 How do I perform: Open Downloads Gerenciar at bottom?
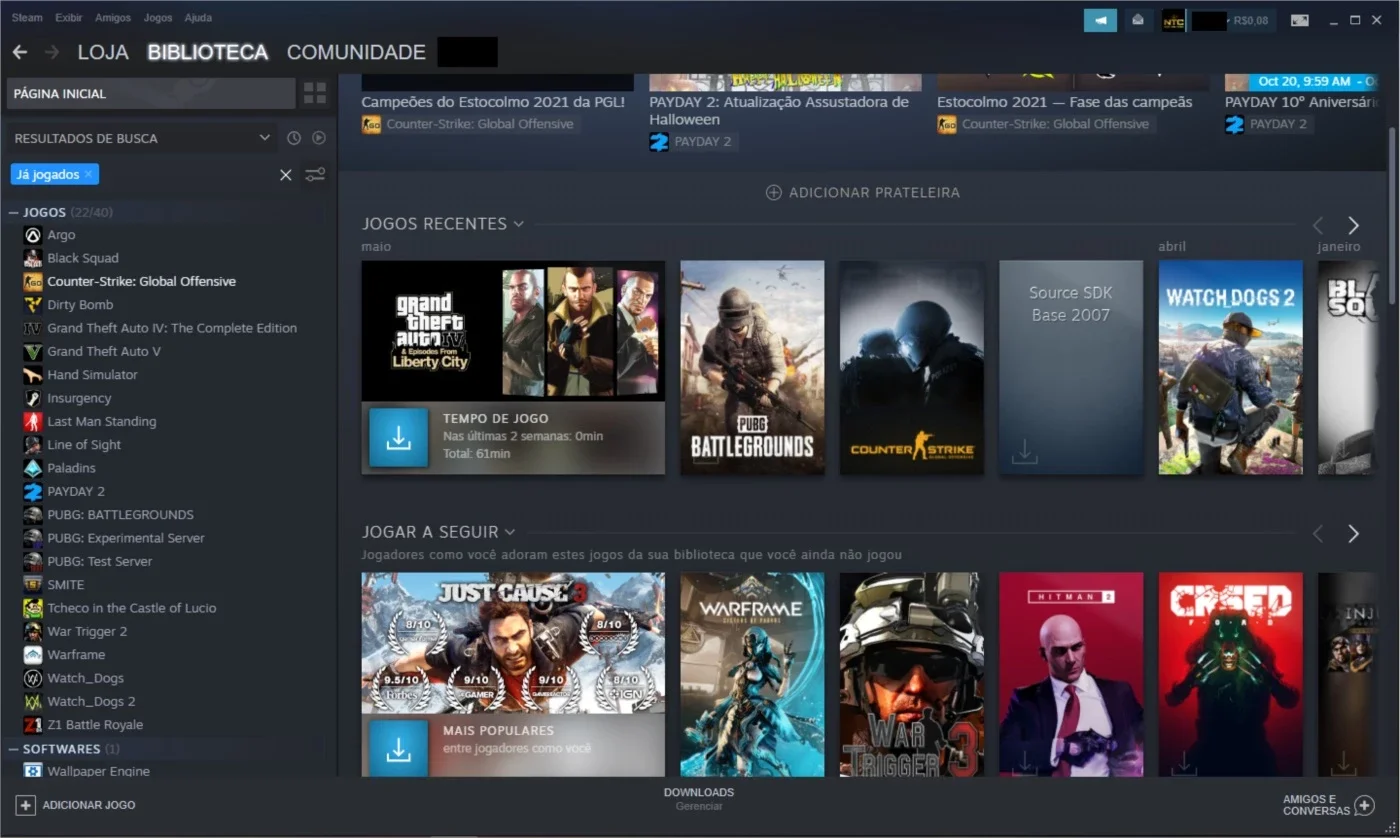coord(699,798)
